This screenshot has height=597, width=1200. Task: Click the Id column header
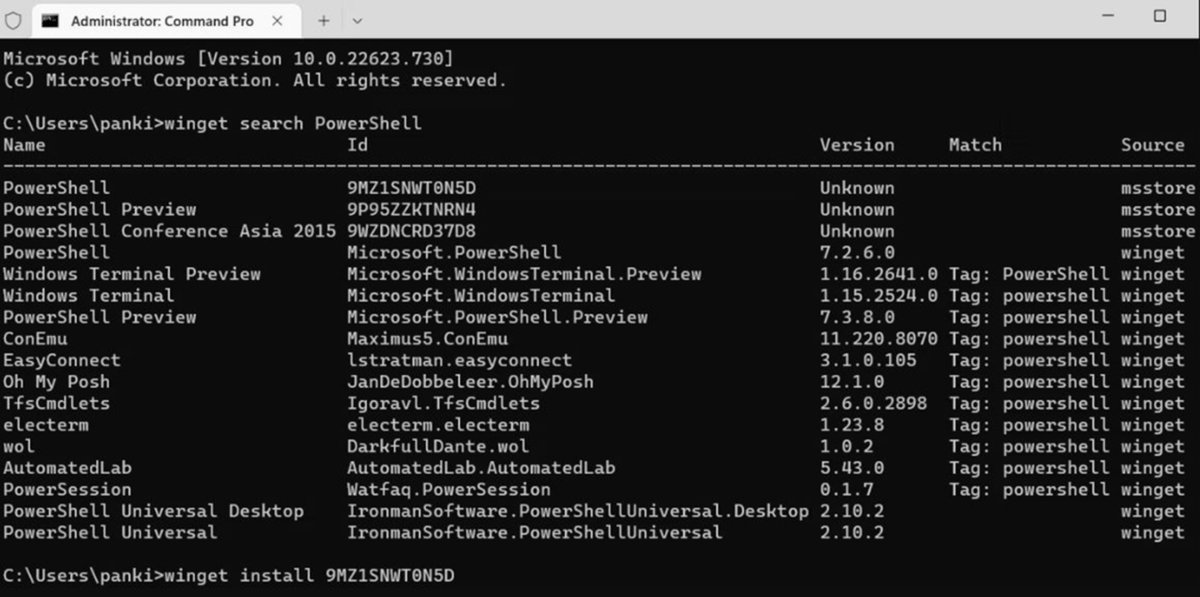pyautogui.click(x=356, y=144)
